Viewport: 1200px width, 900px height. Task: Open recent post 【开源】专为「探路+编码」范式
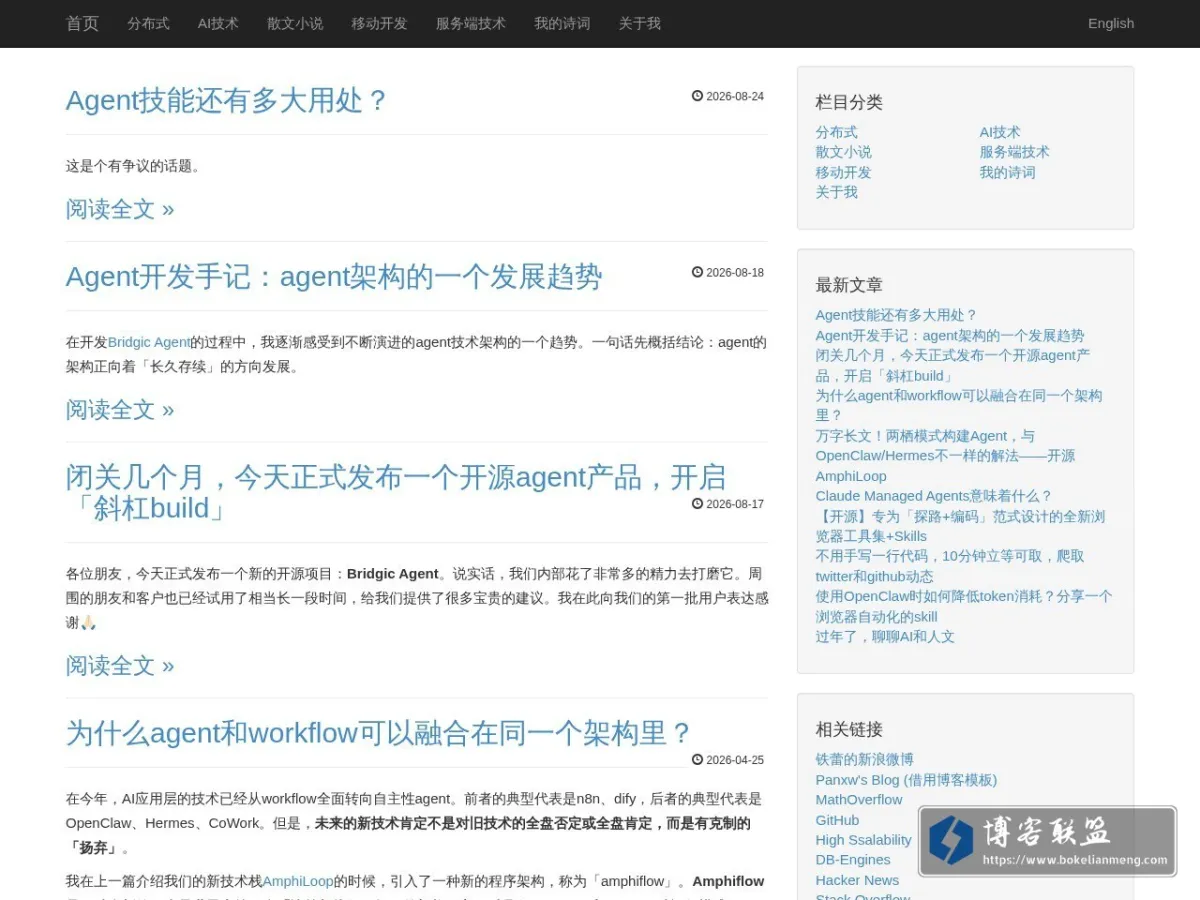[960, 526]
